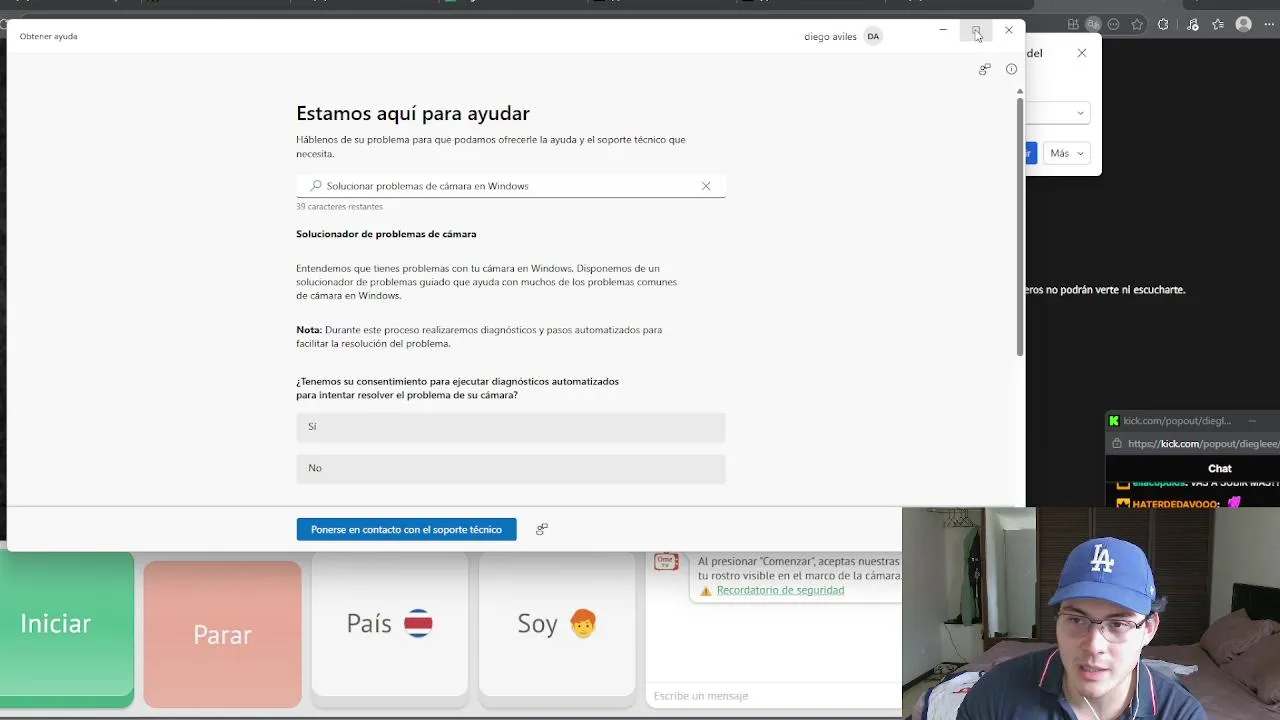Open the DA account avatar
The width and height of the screenshot is (1280, 720).
(873, 36)
